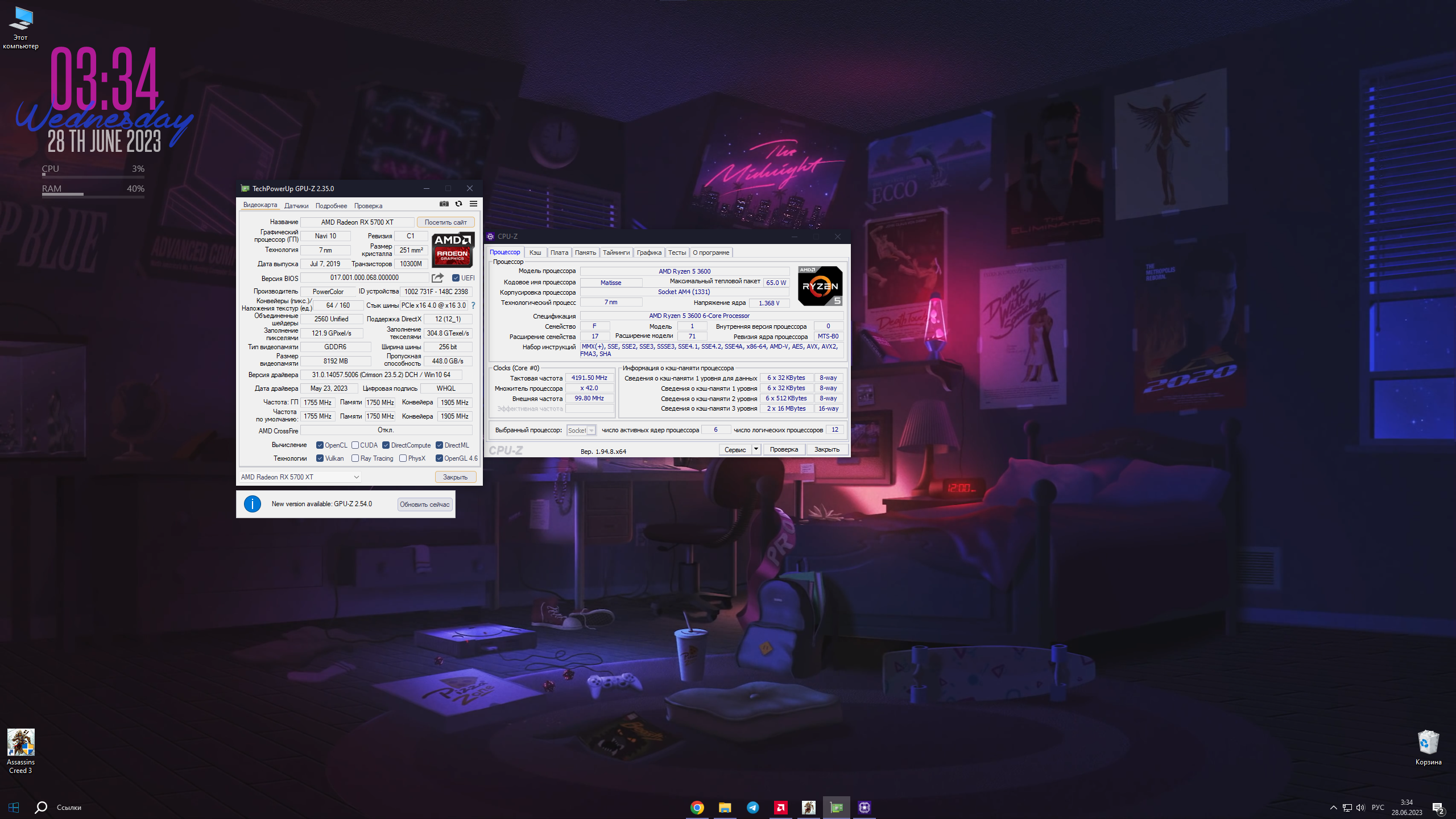Viewport: 1456px width, 819px height.
Task: Open the network tray icon
Action: coord(1347,808)
